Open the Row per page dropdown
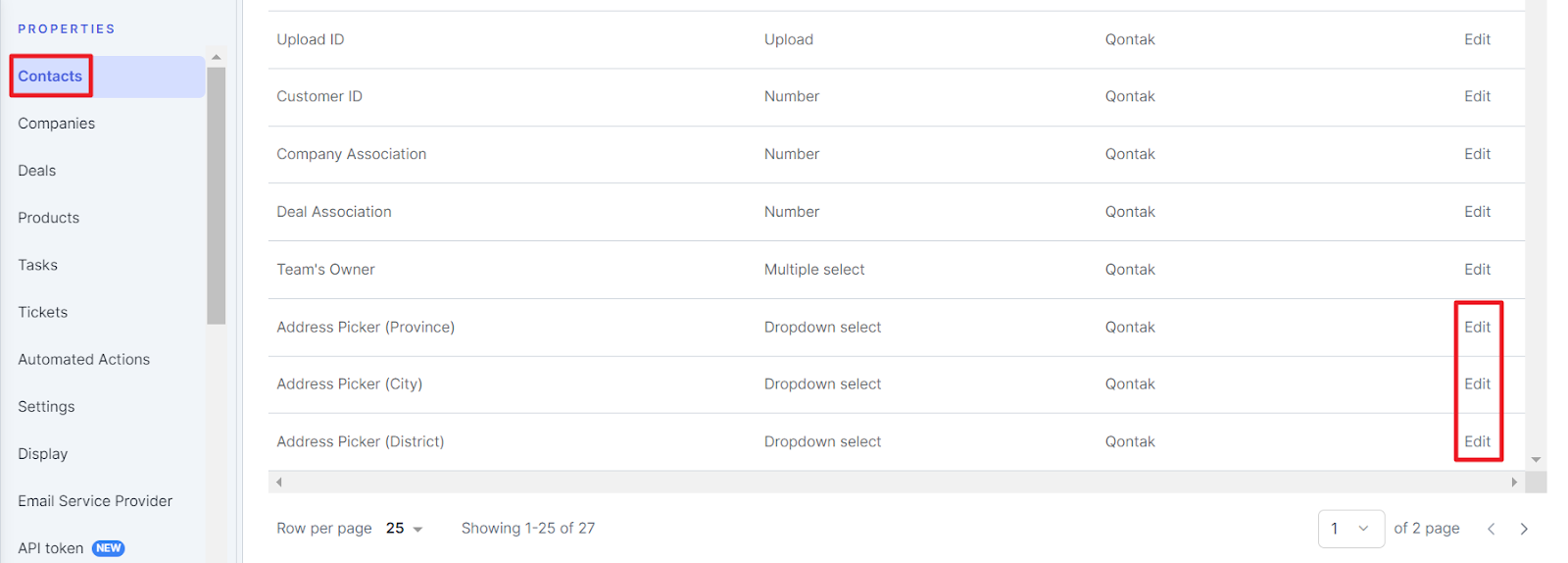 (404, 529)
